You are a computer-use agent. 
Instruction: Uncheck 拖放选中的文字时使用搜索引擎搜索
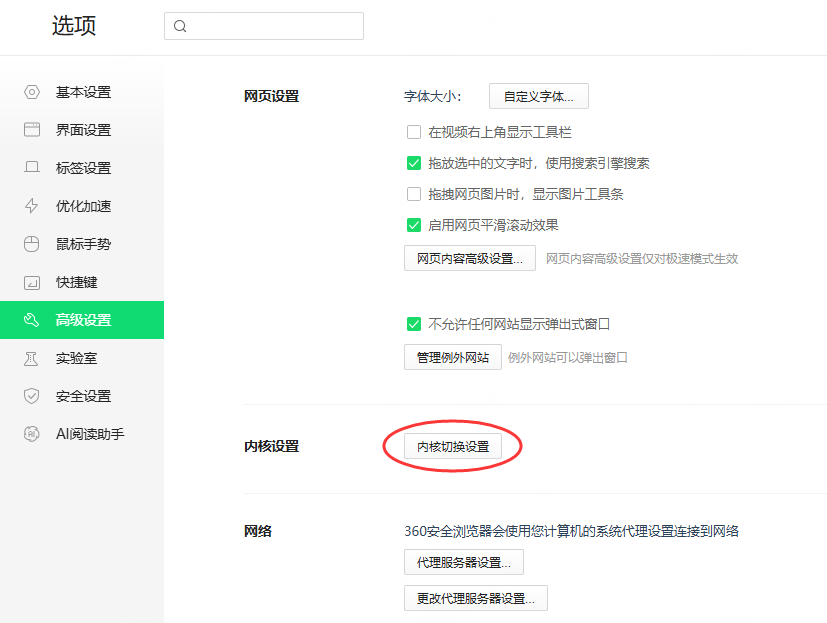[413, 163]
